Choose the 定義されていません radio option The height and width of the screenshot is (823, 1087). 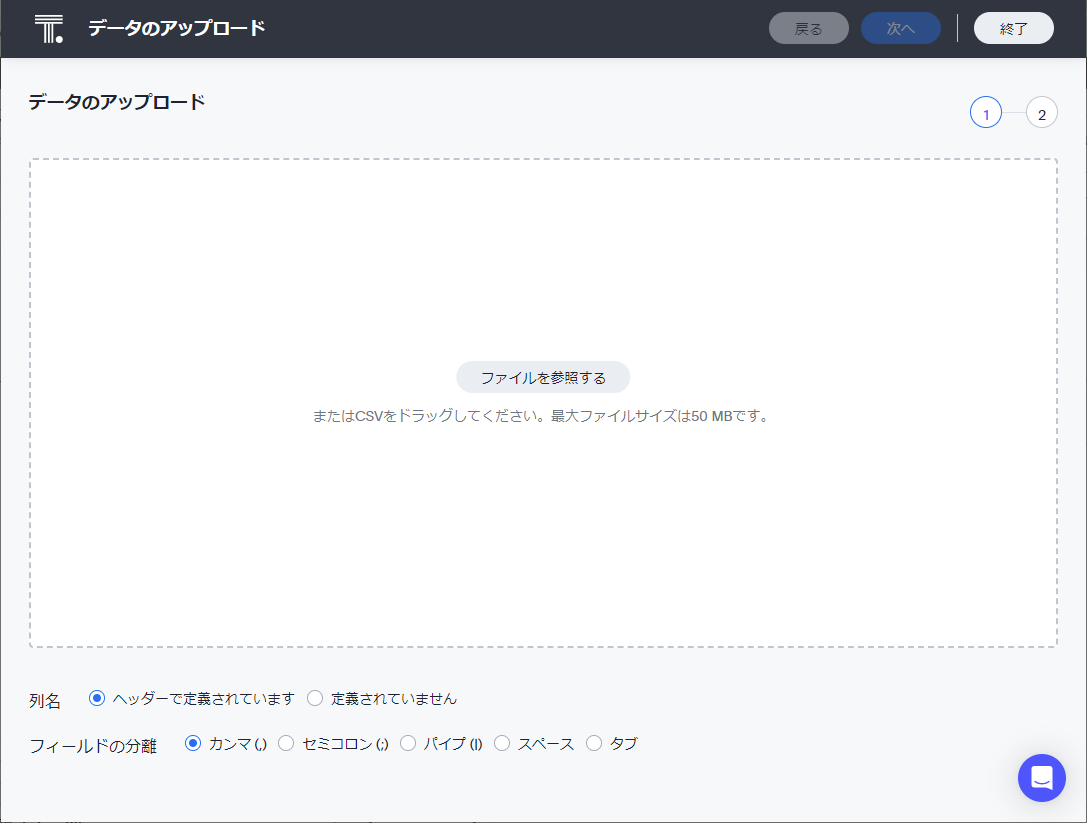point(315,698)
